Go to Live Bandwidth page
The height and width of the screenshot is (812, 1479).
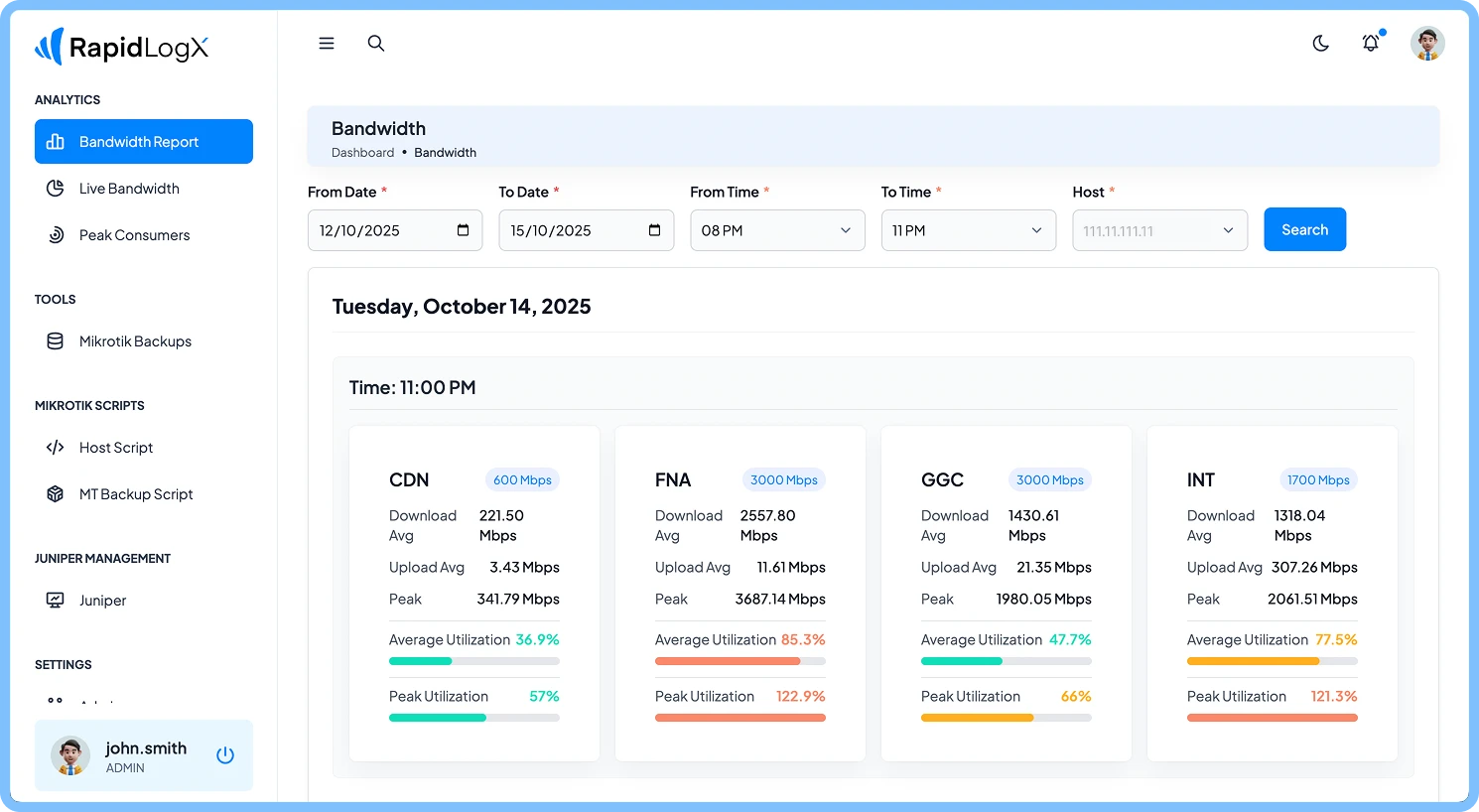coord(129,189)
